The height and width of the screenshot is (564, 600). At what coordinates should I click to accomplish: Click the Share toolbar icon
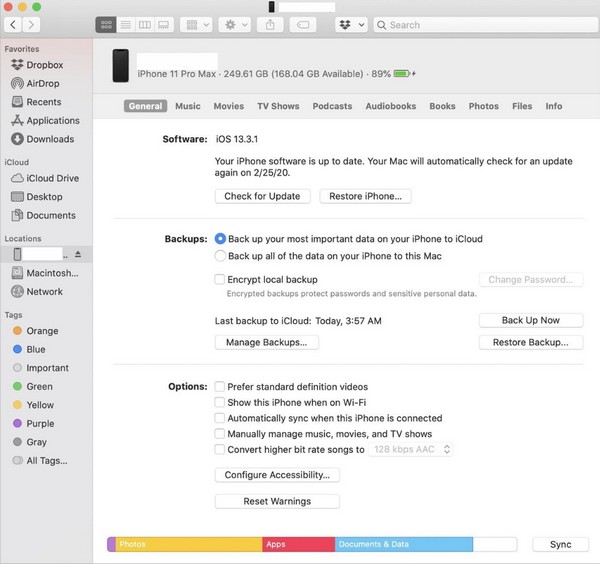tap(270, 25)
